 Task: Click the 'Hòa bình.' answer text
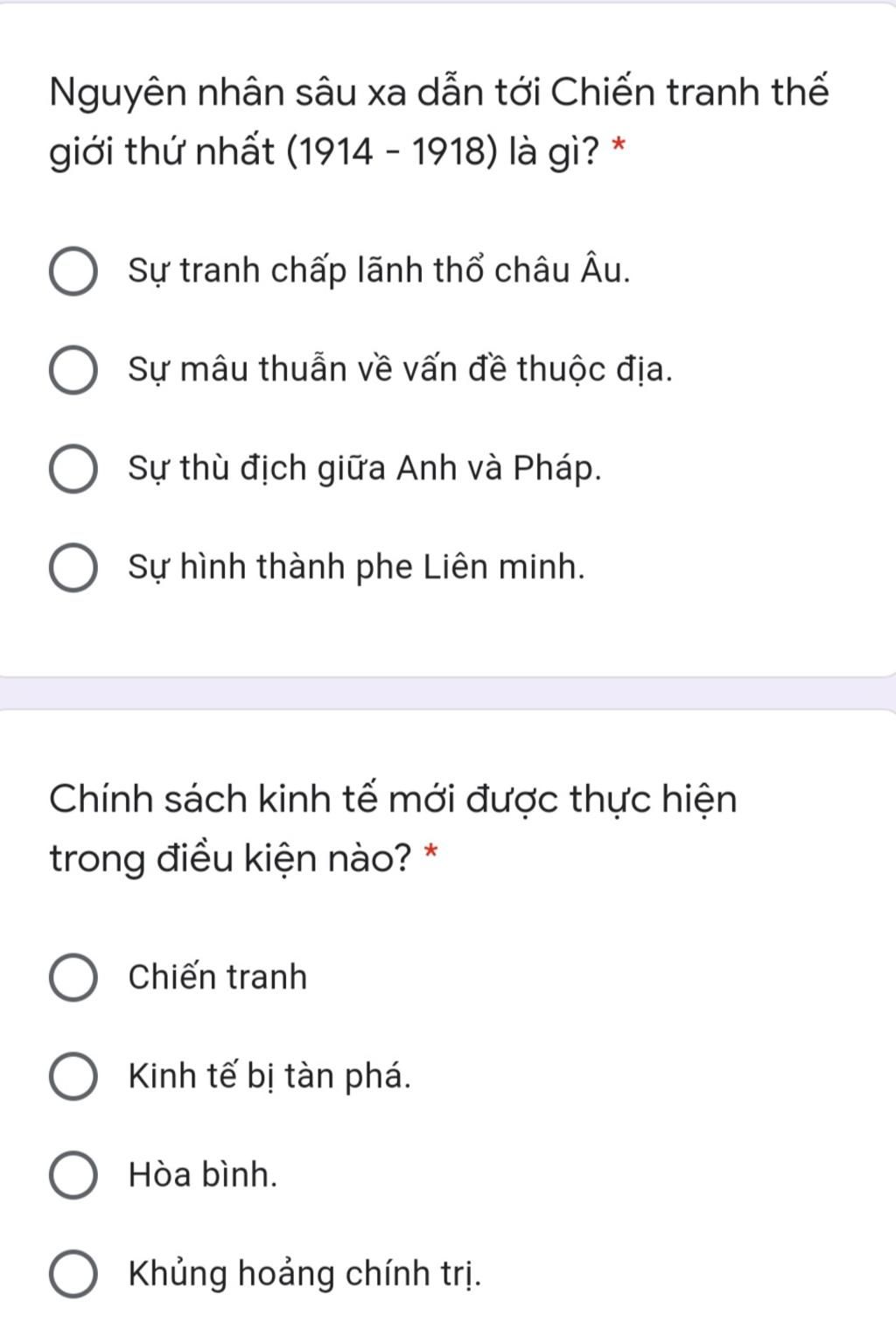(x=203, y=1174)
